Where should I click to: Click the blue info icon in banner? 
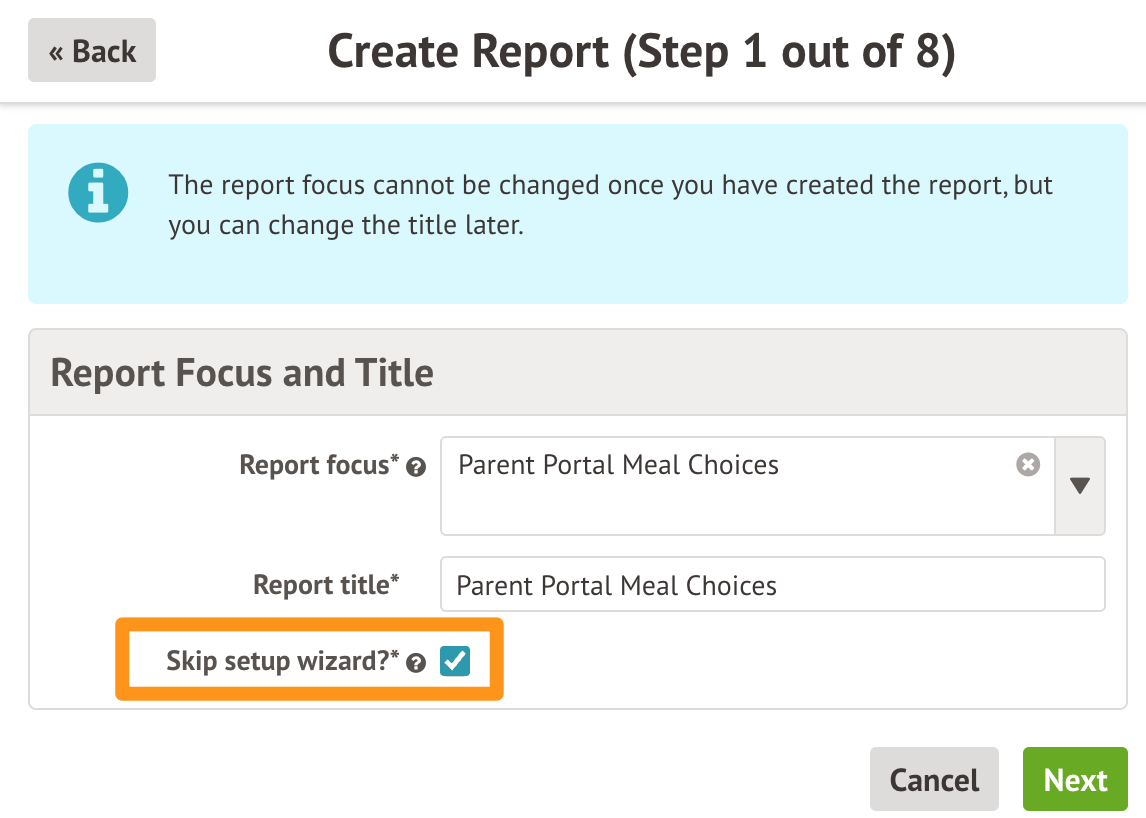click(x=99, y=192)
